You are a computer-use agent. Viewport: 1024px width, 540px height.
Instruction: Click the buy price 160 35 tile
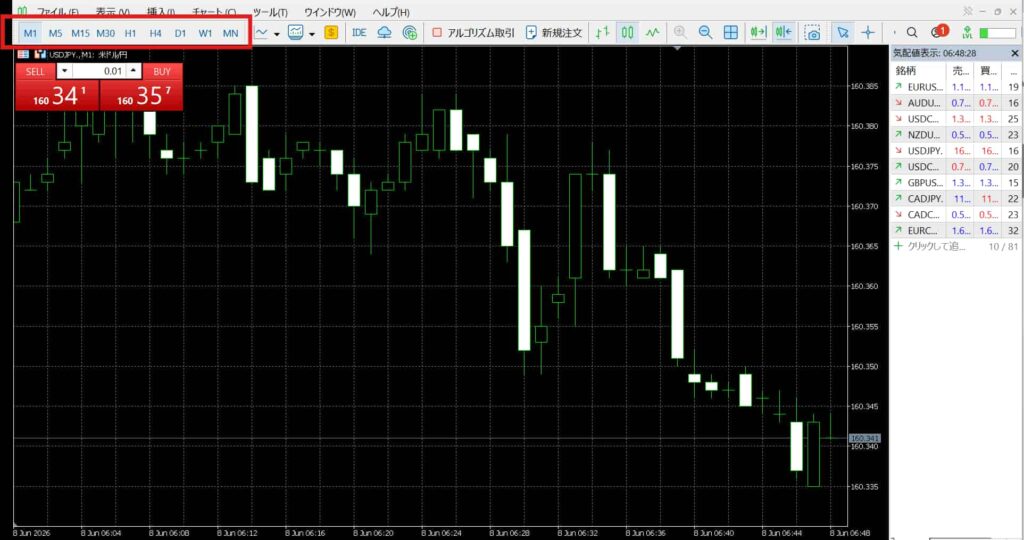[141, 96]
